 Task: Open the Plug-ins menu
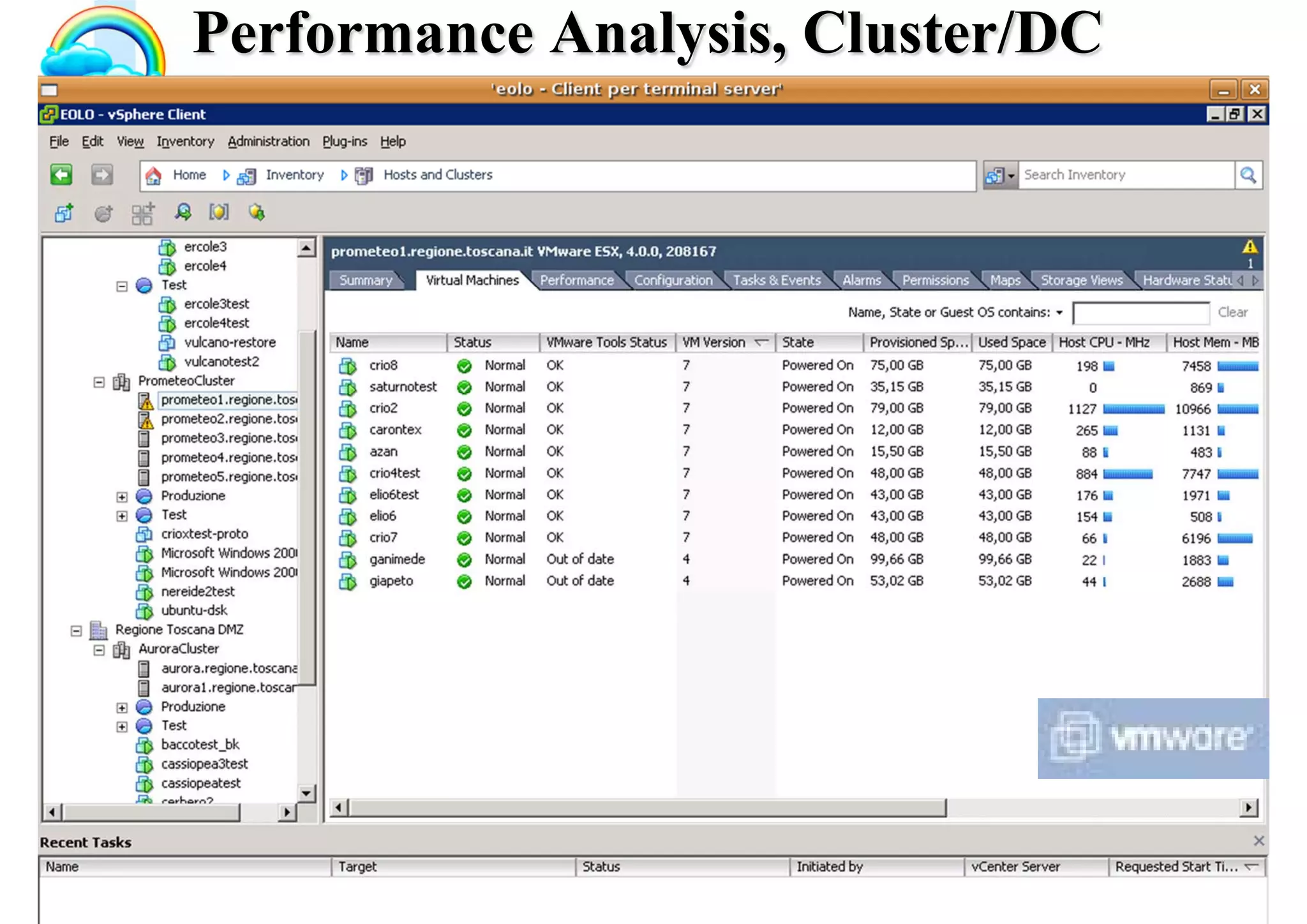[345, 142]
